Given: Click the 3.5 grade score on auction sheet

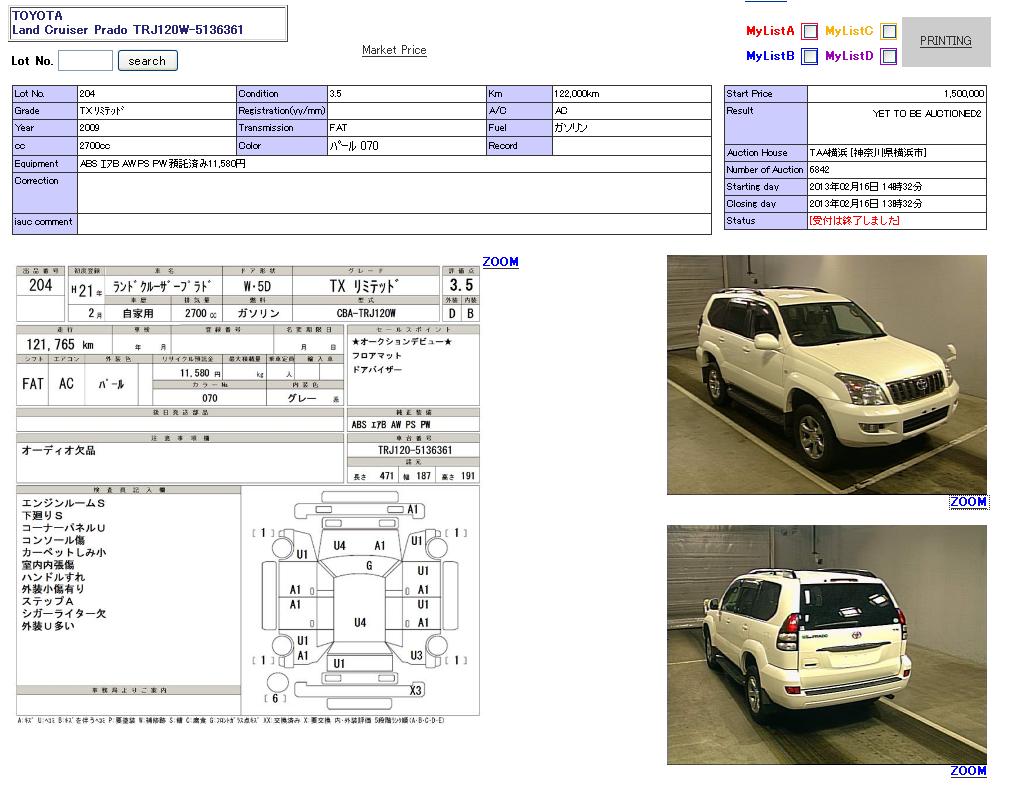Looking at the screenshot, I should [461, 286].
